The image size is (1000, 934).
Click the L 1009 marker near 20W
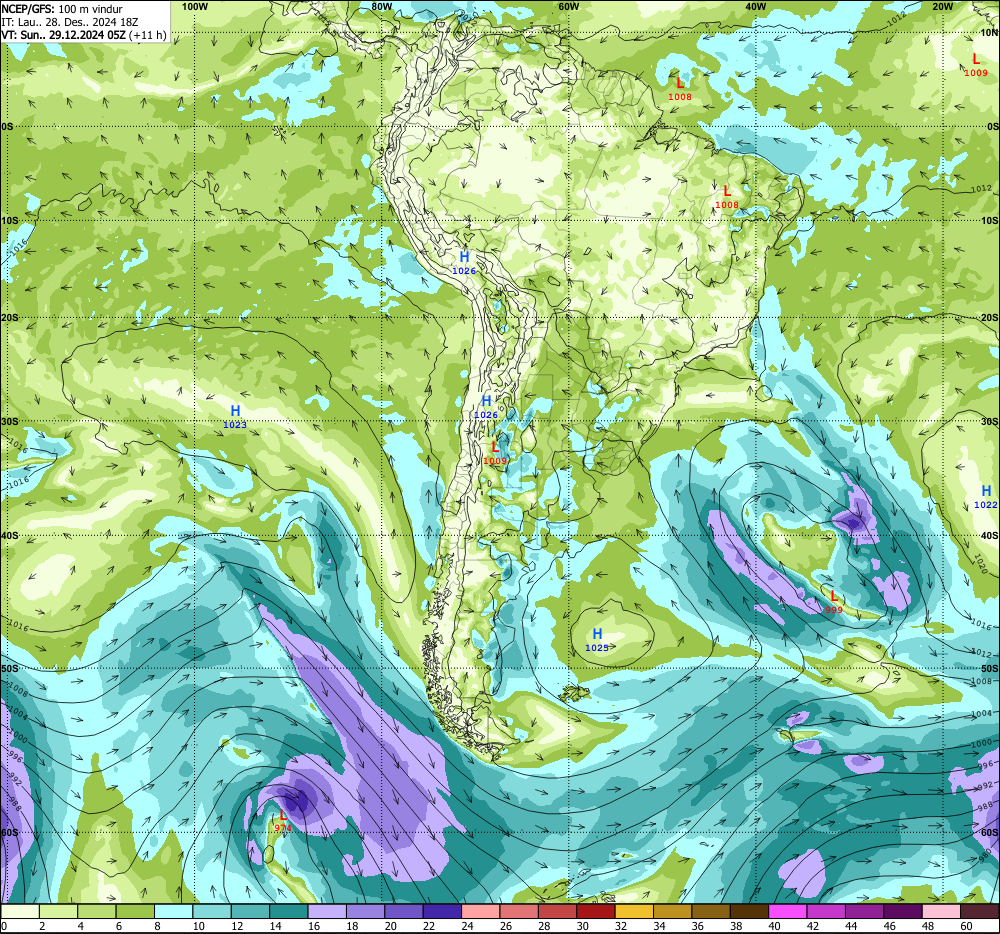(976, 64)
